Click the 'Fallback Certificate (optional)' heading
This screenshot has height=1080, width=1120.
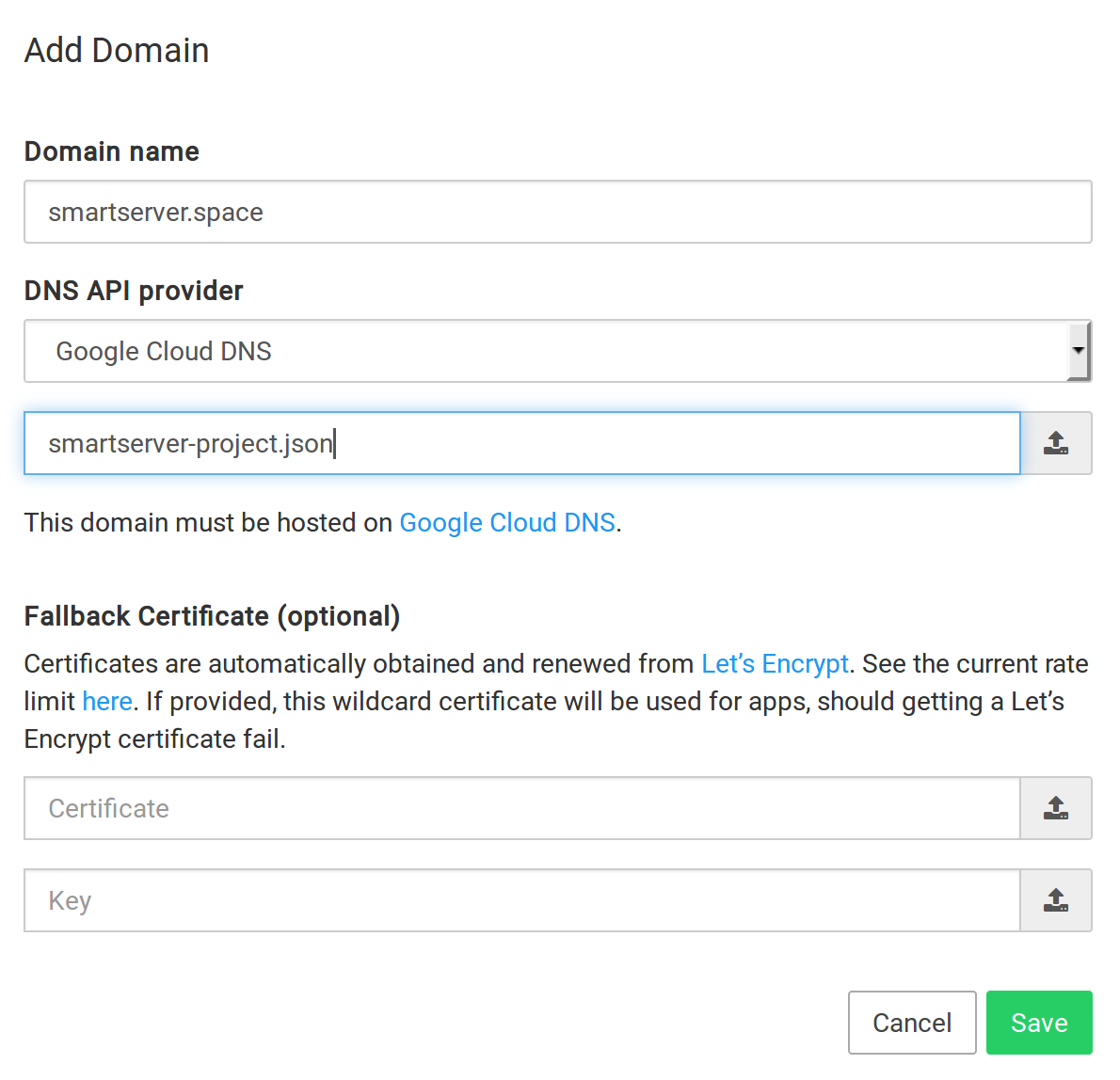(212, 616)
